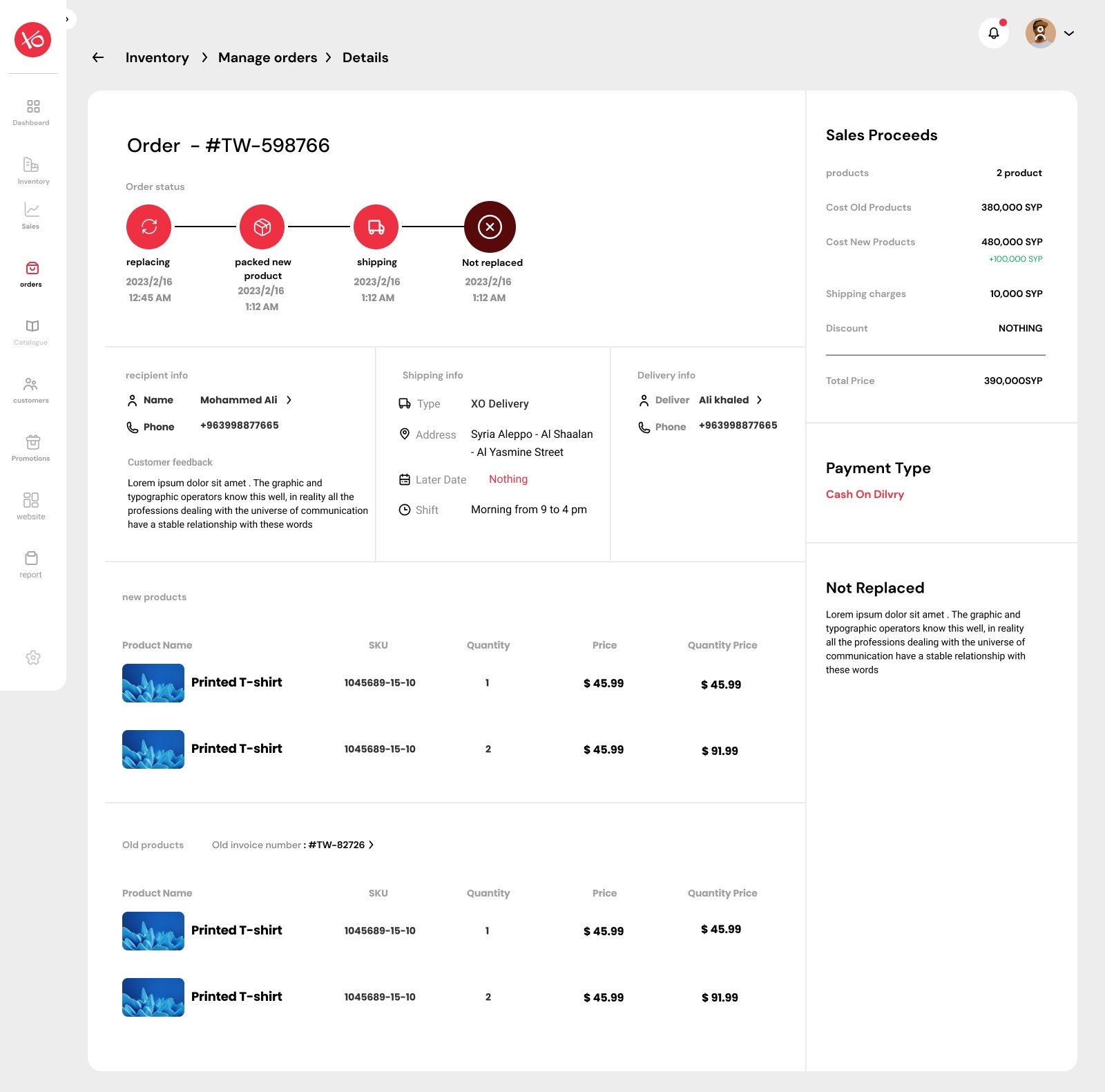The width and height of the screenshot is (1105, 1092).
Task: Navigate to customers in sidebar
Action: 31,390
